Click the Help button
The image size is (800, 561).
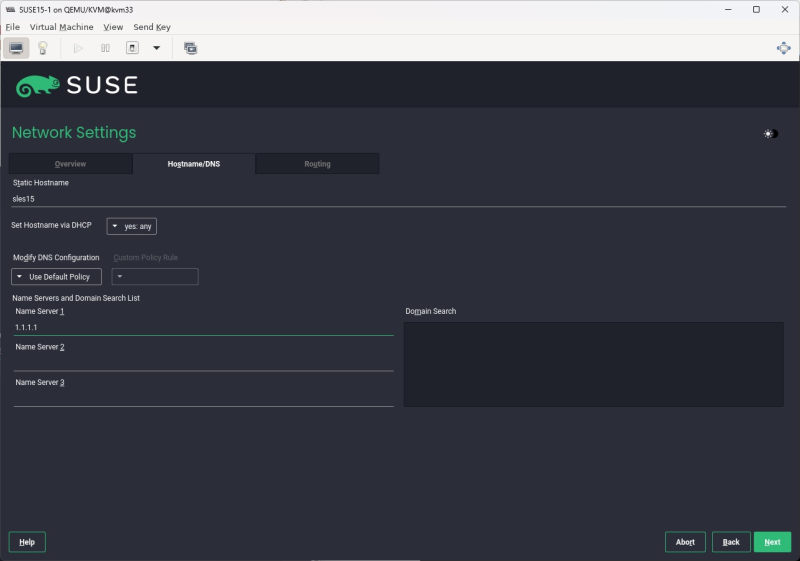point(27,542)
